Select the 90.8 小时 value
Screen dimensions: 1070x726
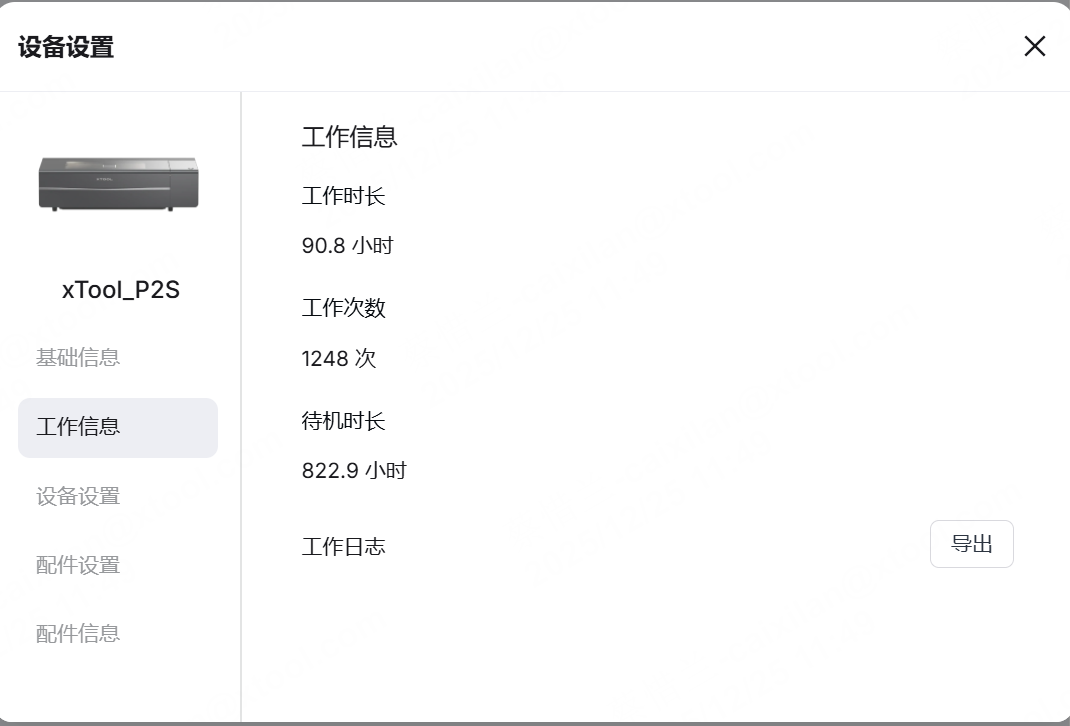pos(347,246)
